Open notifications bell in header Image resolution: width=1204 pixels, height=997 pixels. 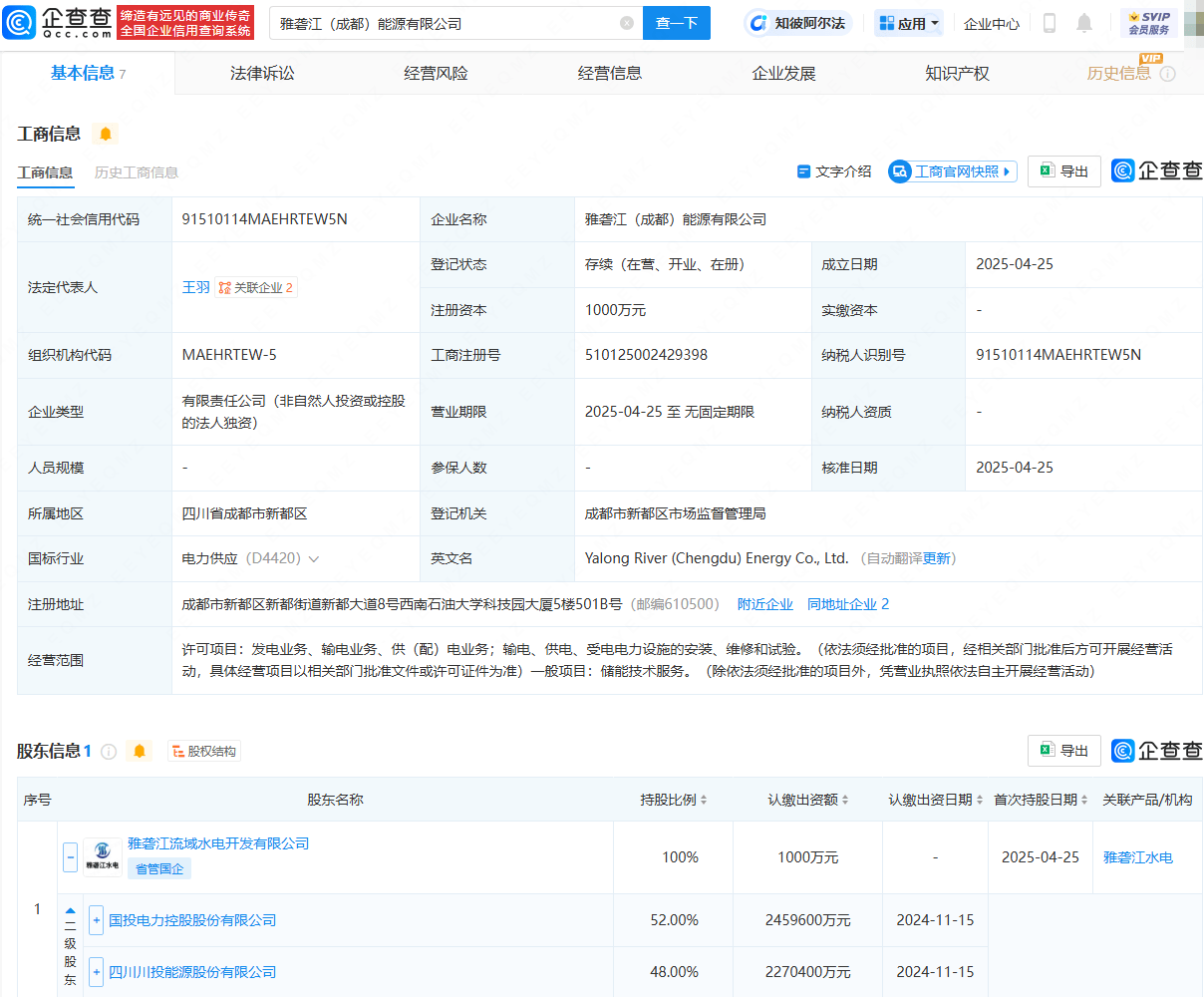click(x=1084, y=23)
